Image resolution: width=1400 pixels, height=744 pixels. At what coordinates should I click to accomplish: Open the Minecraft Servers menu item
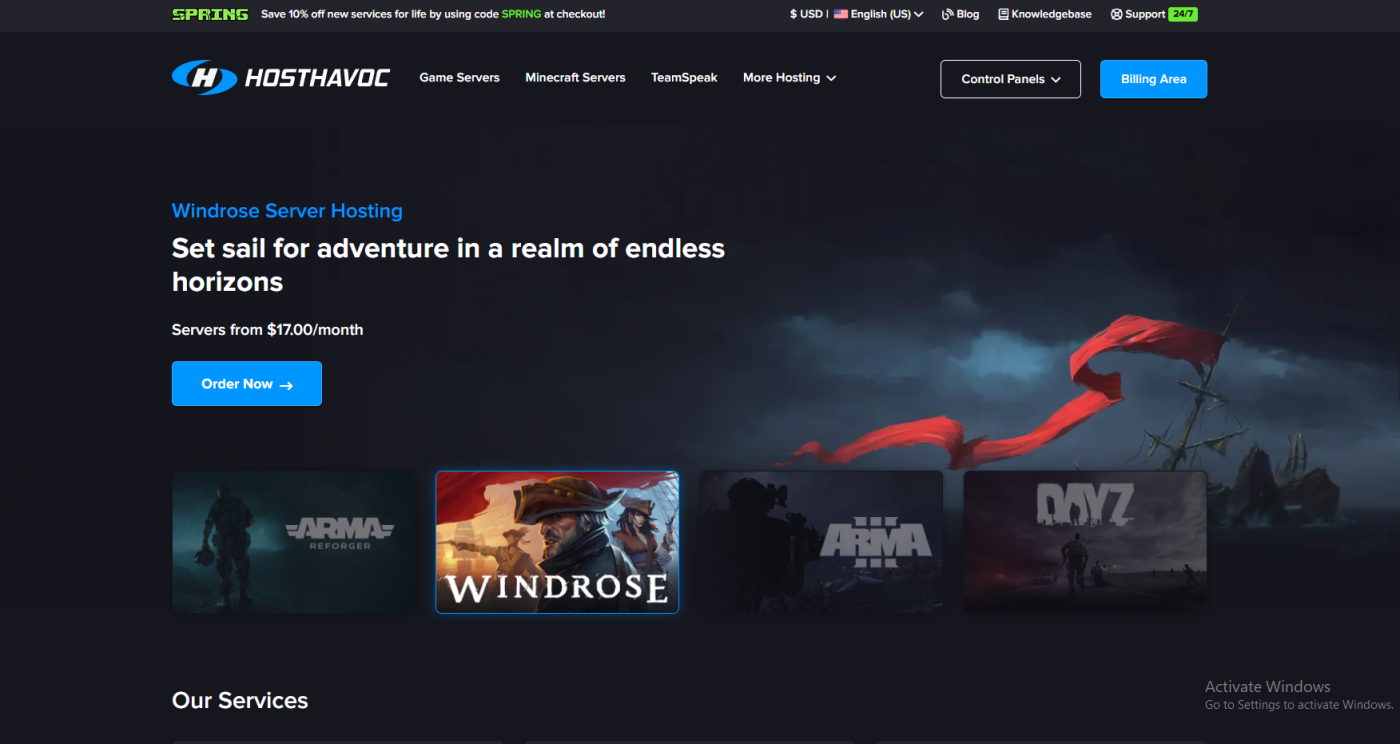575,78
